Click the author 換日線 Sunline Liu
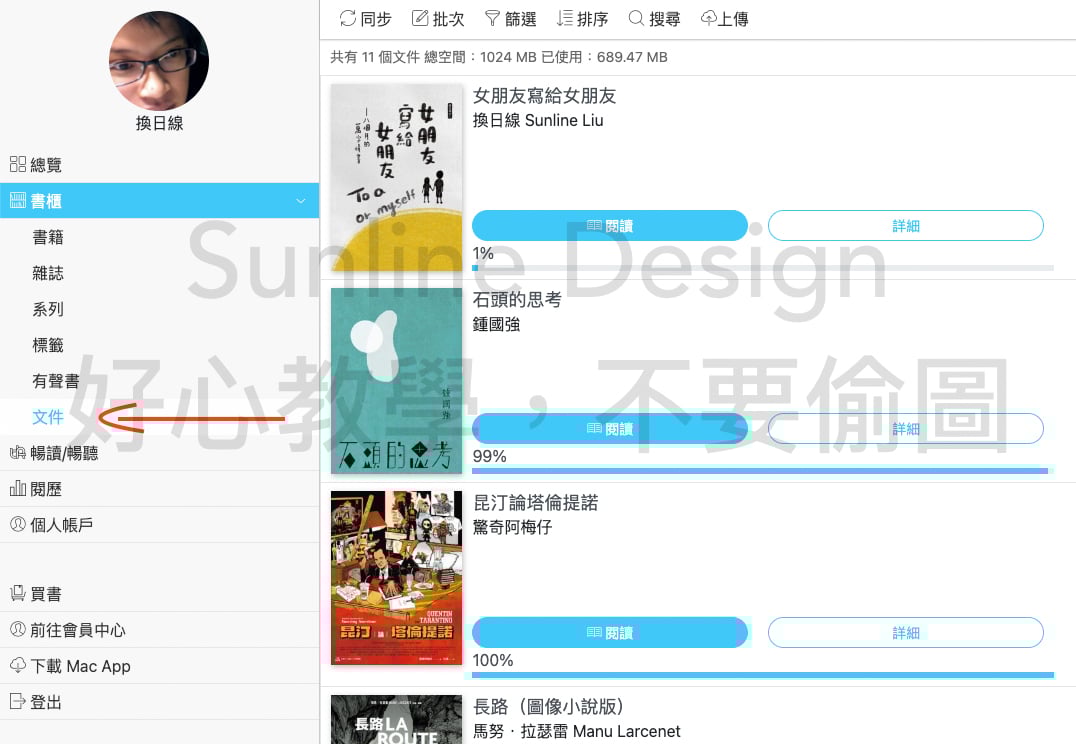The width and height of the screenshot is (1076, 744). pos(538,120)
